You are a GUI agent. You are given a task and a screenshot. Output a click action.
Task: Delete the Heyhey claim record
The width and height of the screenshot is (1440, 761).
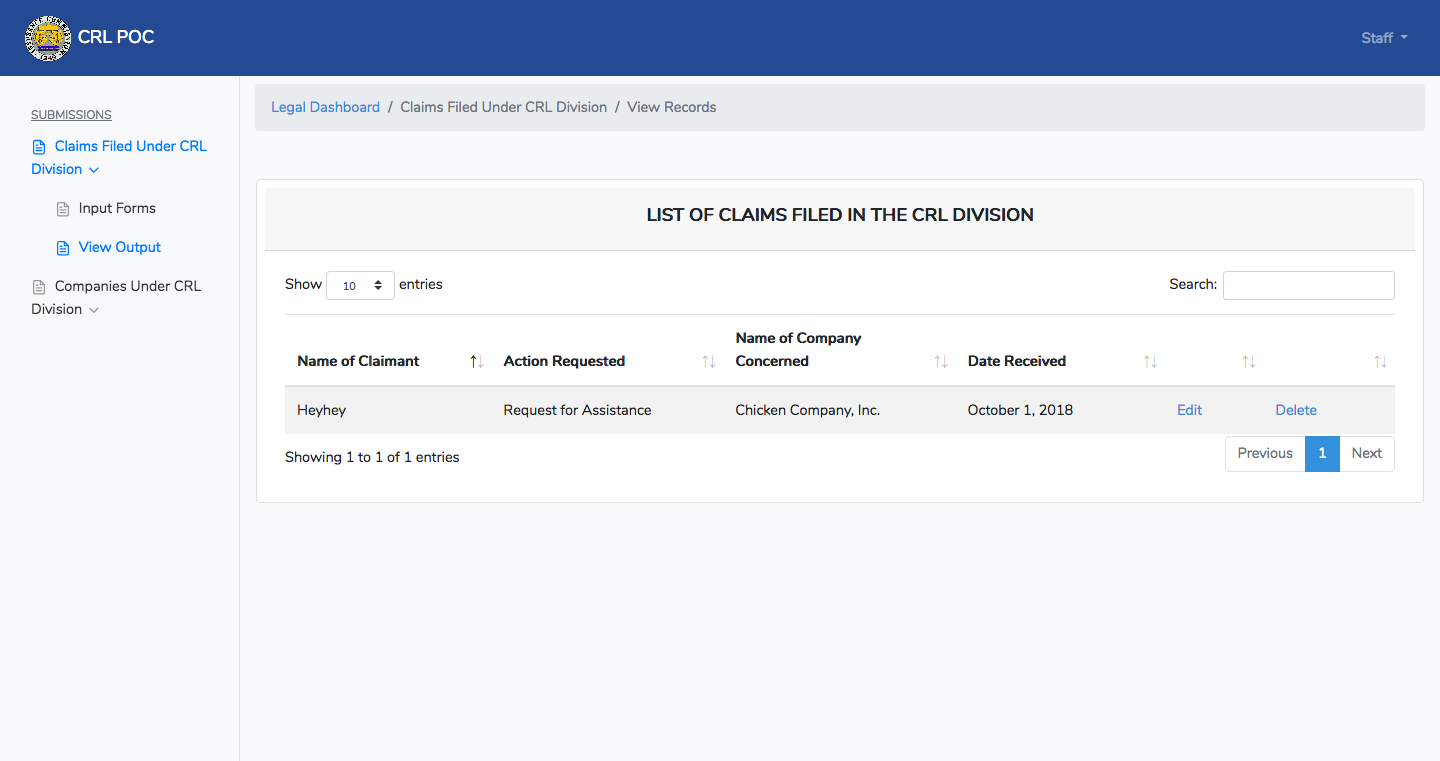pyautogui.click(x=1296, y=410)
